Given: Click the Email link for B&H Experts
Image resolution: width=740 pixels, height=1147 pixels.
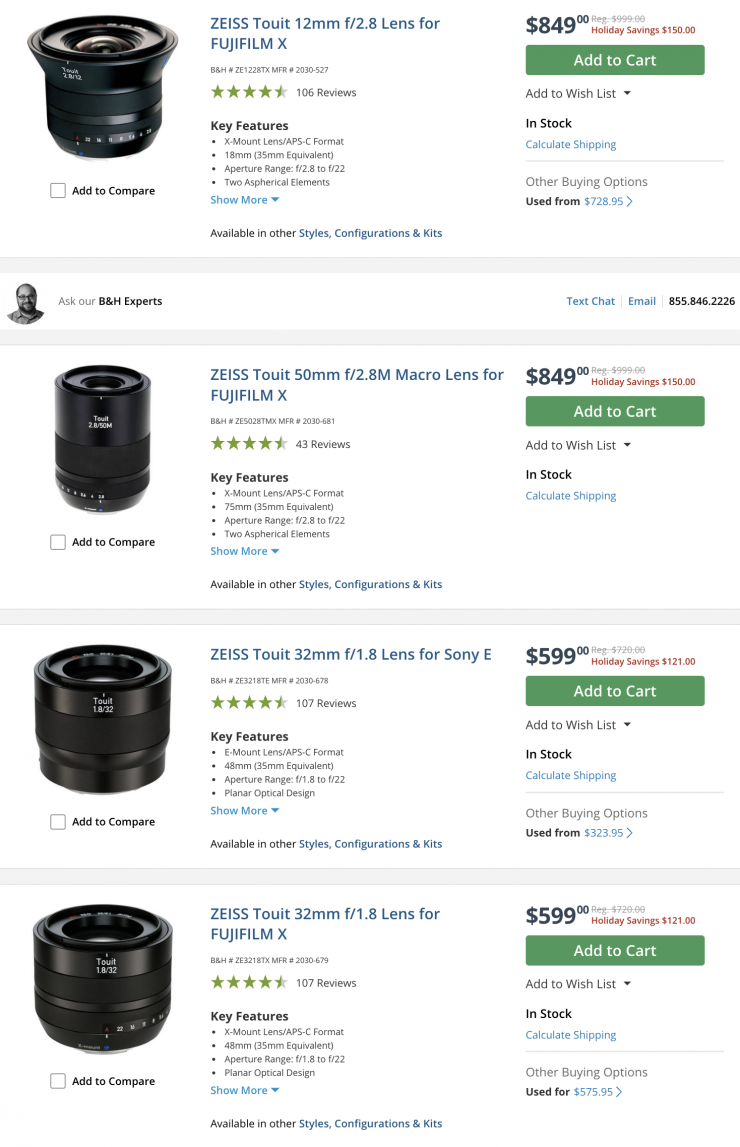Looking at the screenshot, I should 642,301.
